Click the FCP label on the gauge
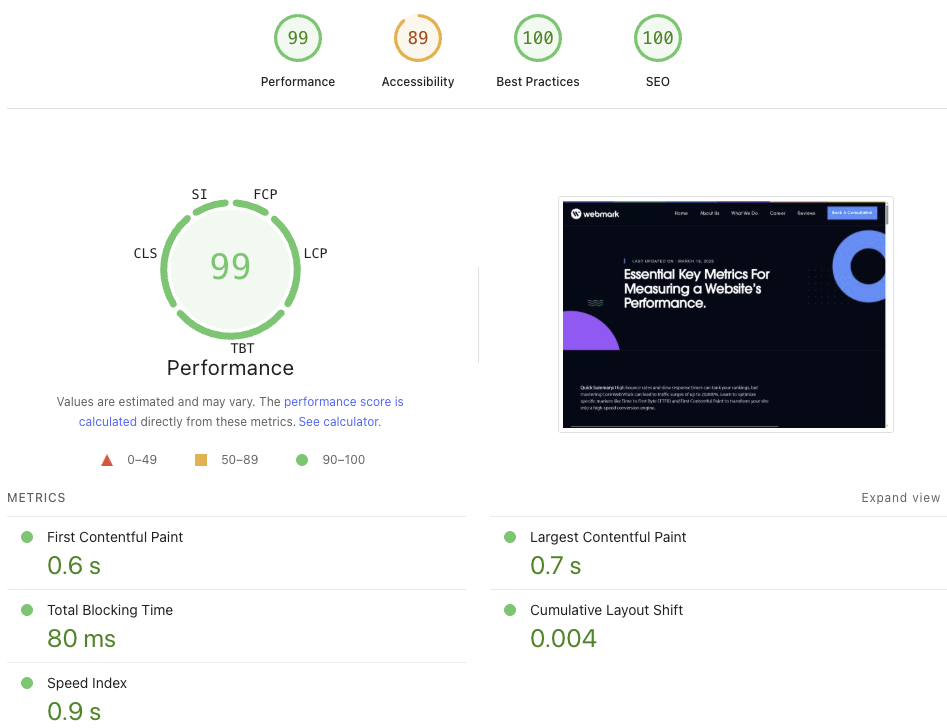947x728 pixels. pyautogui.click(x=264, y=194)
